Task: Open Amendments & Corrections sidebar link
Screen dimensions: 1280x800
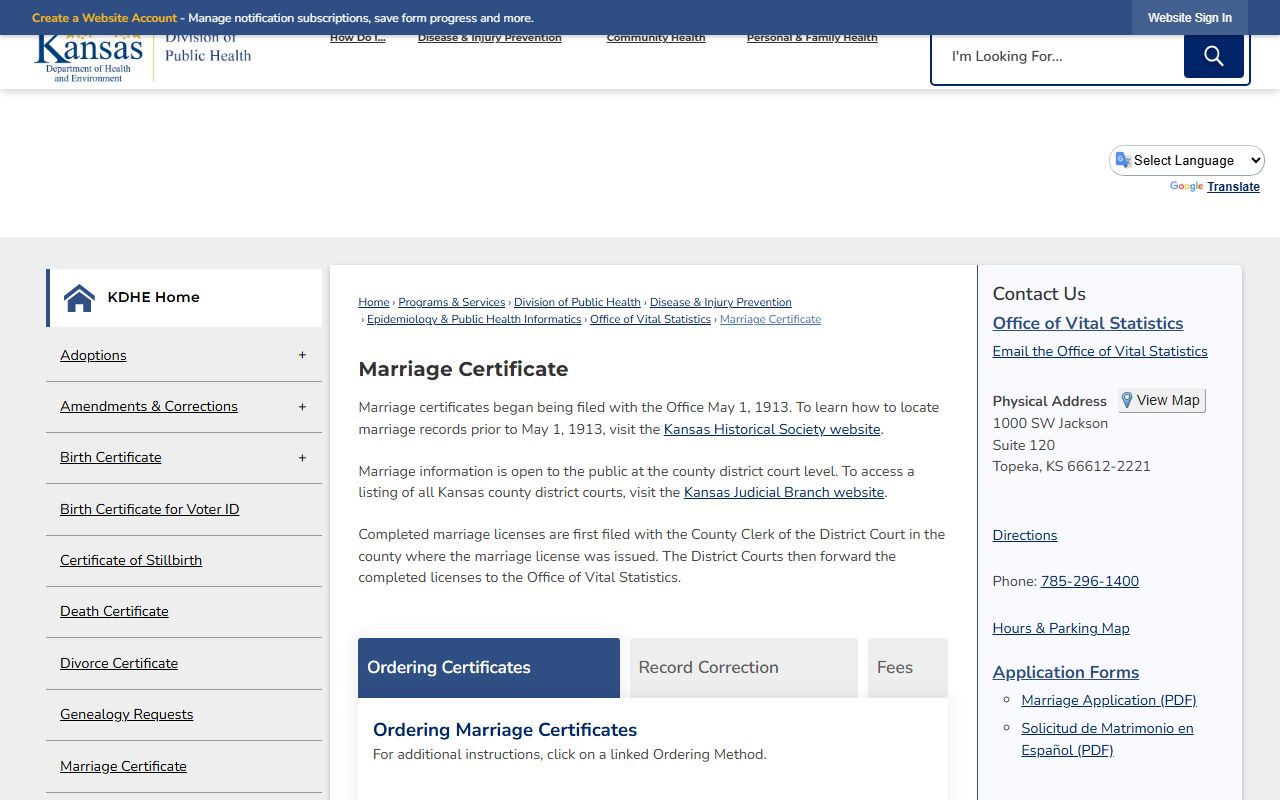Action: tap(149, 406)
